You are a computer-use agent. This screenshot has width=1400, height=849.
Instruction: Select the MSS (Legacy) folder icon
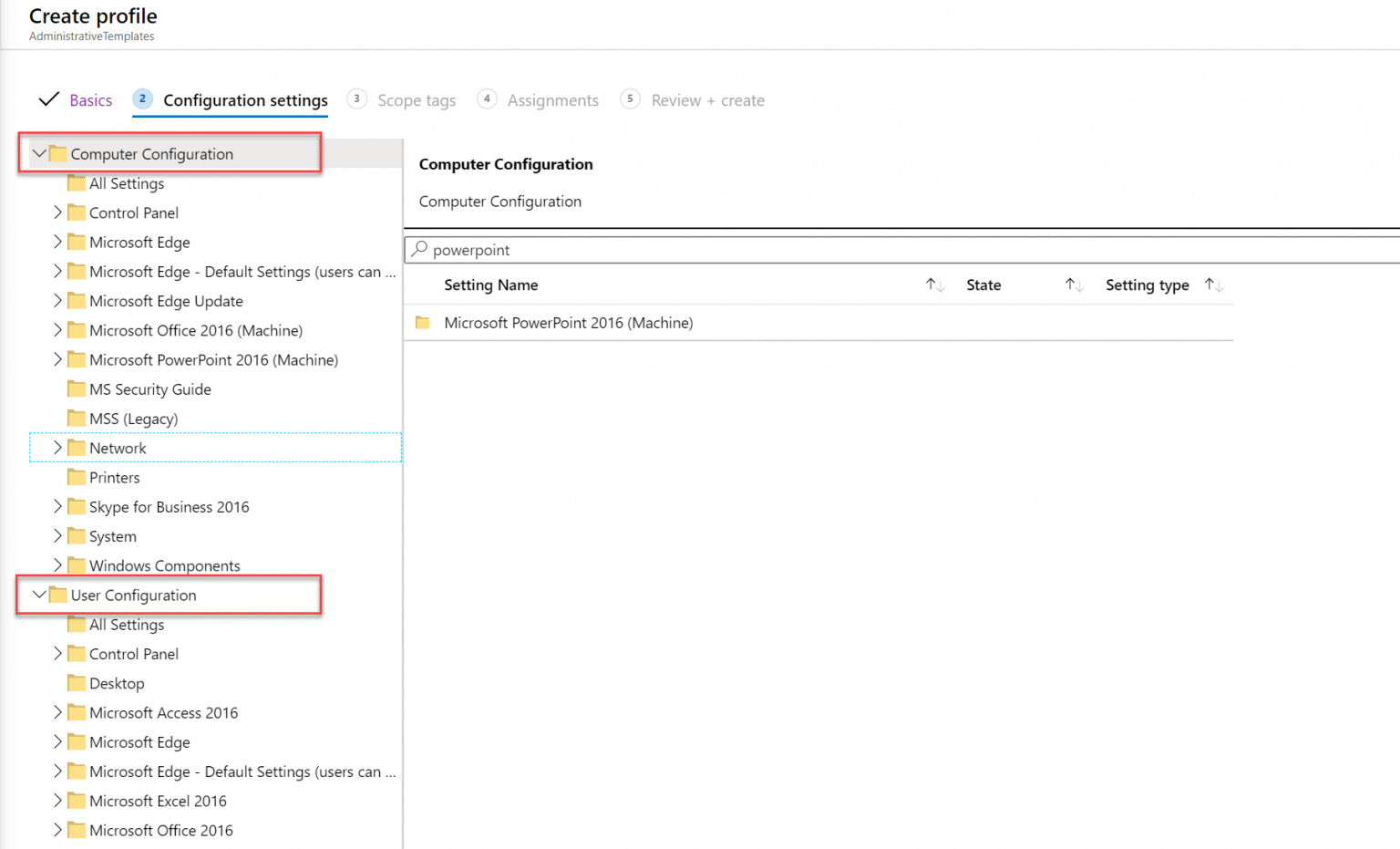pos(77,418)
